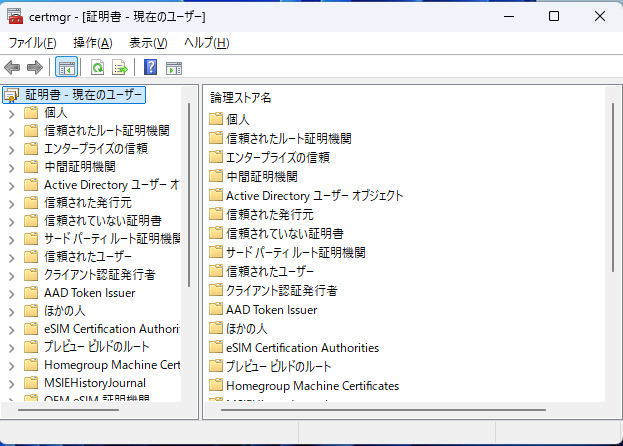Click the certificate root node icon in tree
The width and height of the screenshot is (623, 446).
11,95
